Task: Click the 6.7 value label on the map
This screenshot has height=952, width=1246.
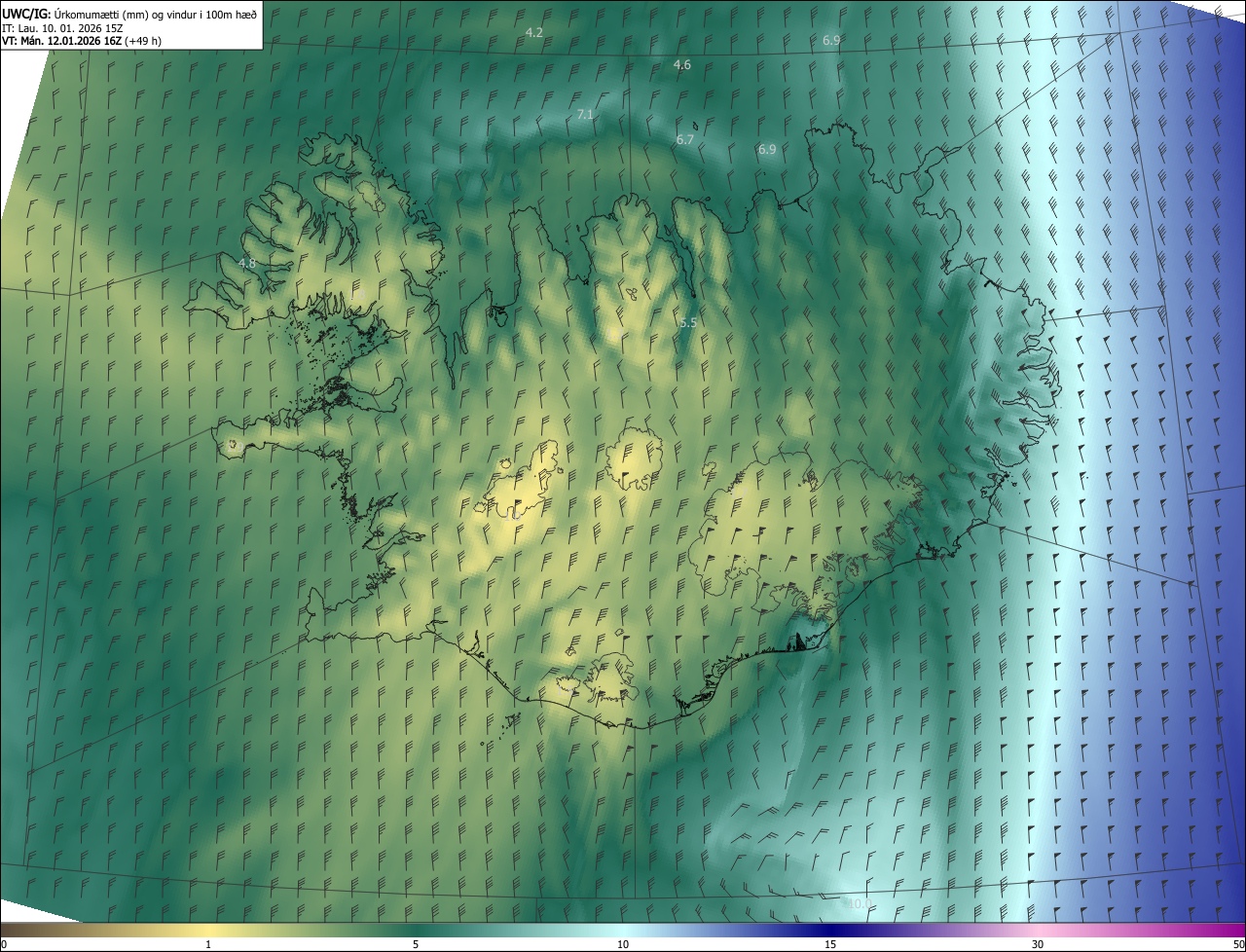Action: click(x=685, y=139)
